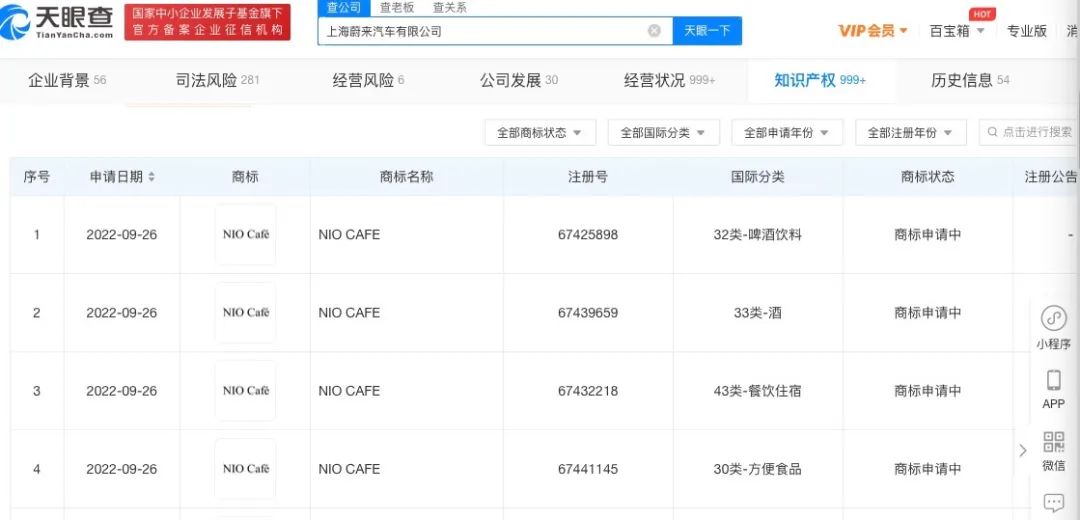This screenshot has height=520, width=1080.
Task: Click the 国家中小企业发展子基金旗下 red banner
Action: (207, 22)
